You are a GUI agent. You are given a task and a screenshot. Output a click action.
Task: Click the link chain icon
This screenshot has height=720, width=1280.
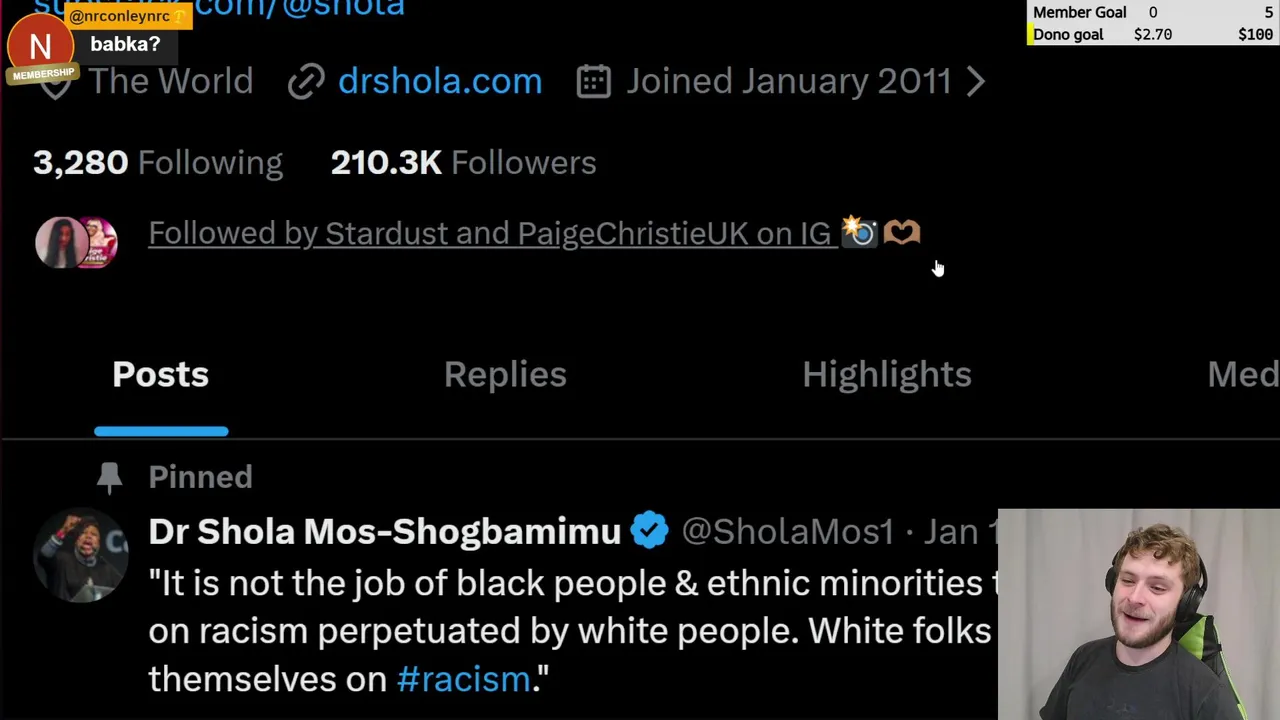[x=306, y=82]
